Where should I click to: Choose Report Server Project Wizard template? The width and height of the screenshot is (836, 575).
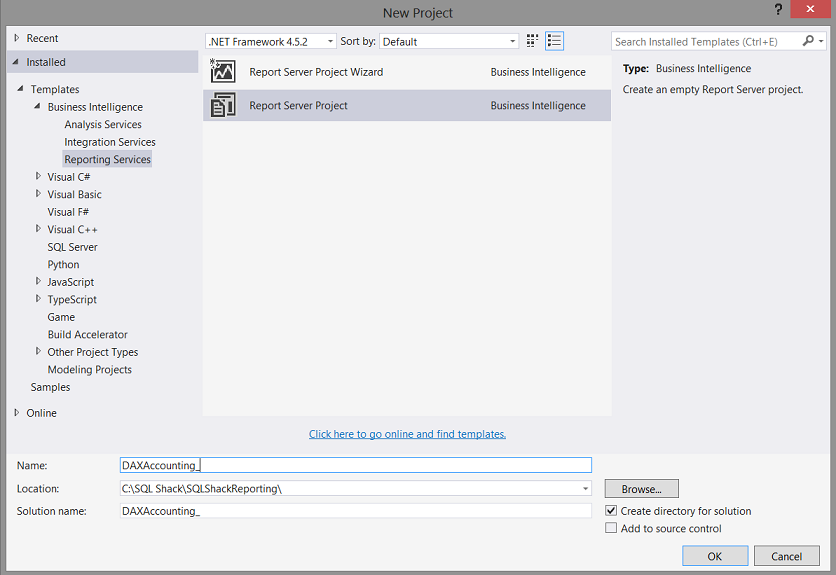point(407,71)
